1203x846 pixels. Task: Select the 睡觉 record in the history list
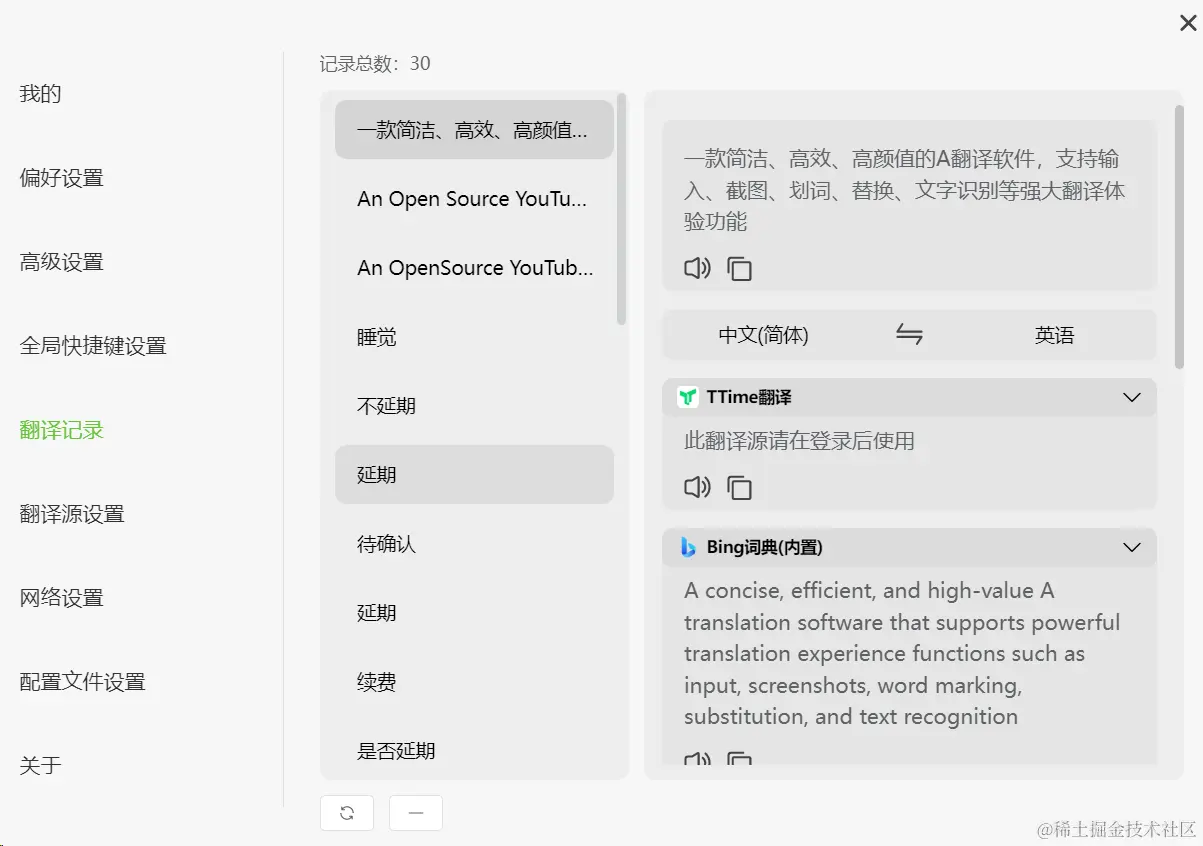coord(474,337)
